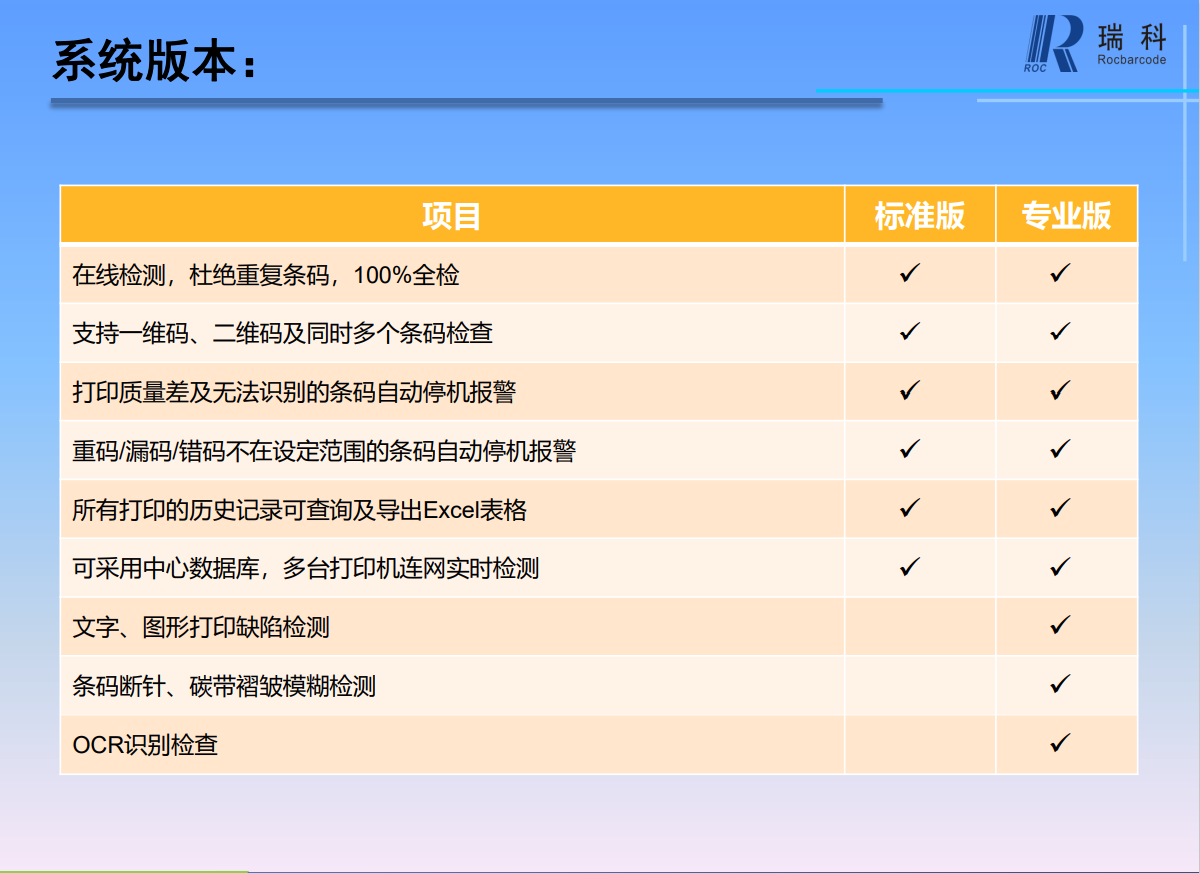
Task: Click the row text mentioning Excel表格
Action: click(299, 510)
